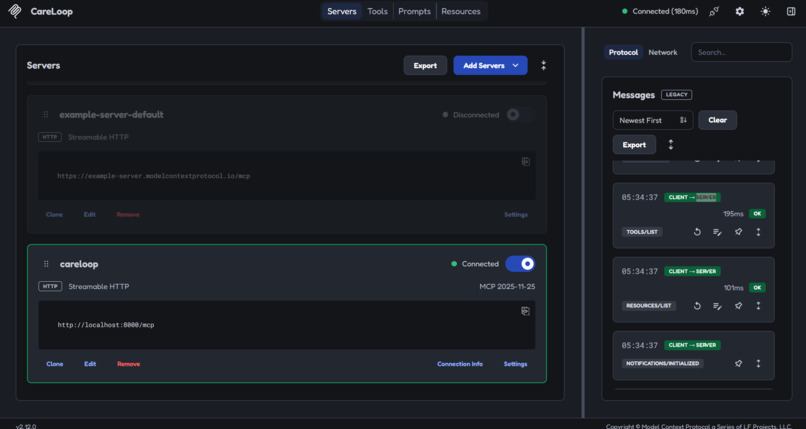The image size is (806, 429).
Task: Click the vertical panel divider handle
Action: click(x=583, y=222)
